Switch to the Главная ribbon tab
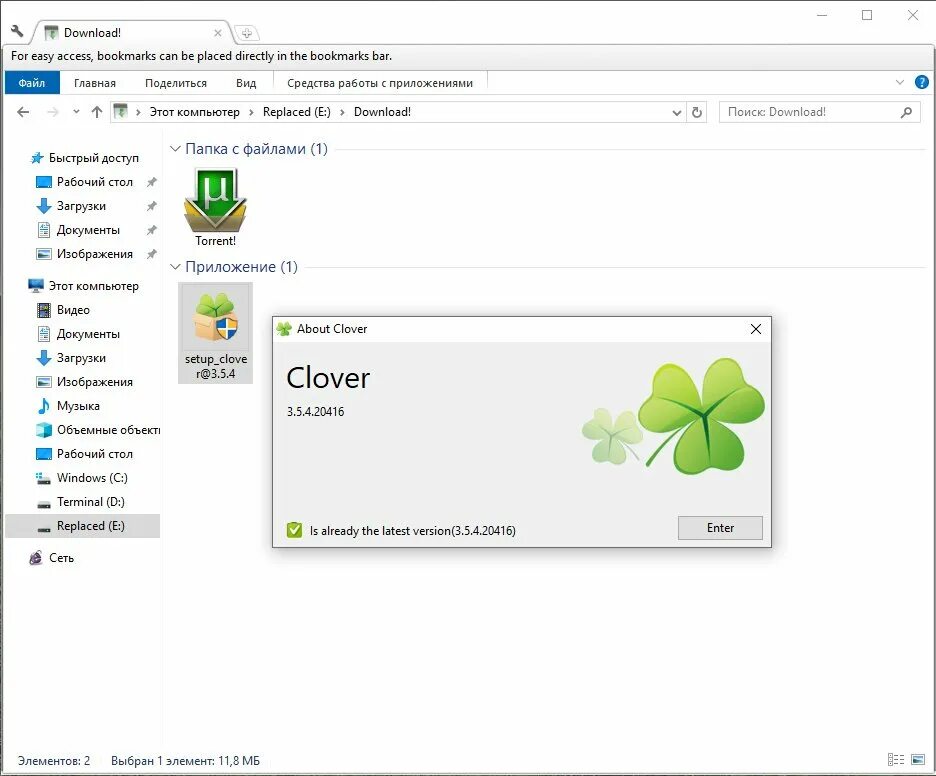The image size is (936, 776). [95, 83]
